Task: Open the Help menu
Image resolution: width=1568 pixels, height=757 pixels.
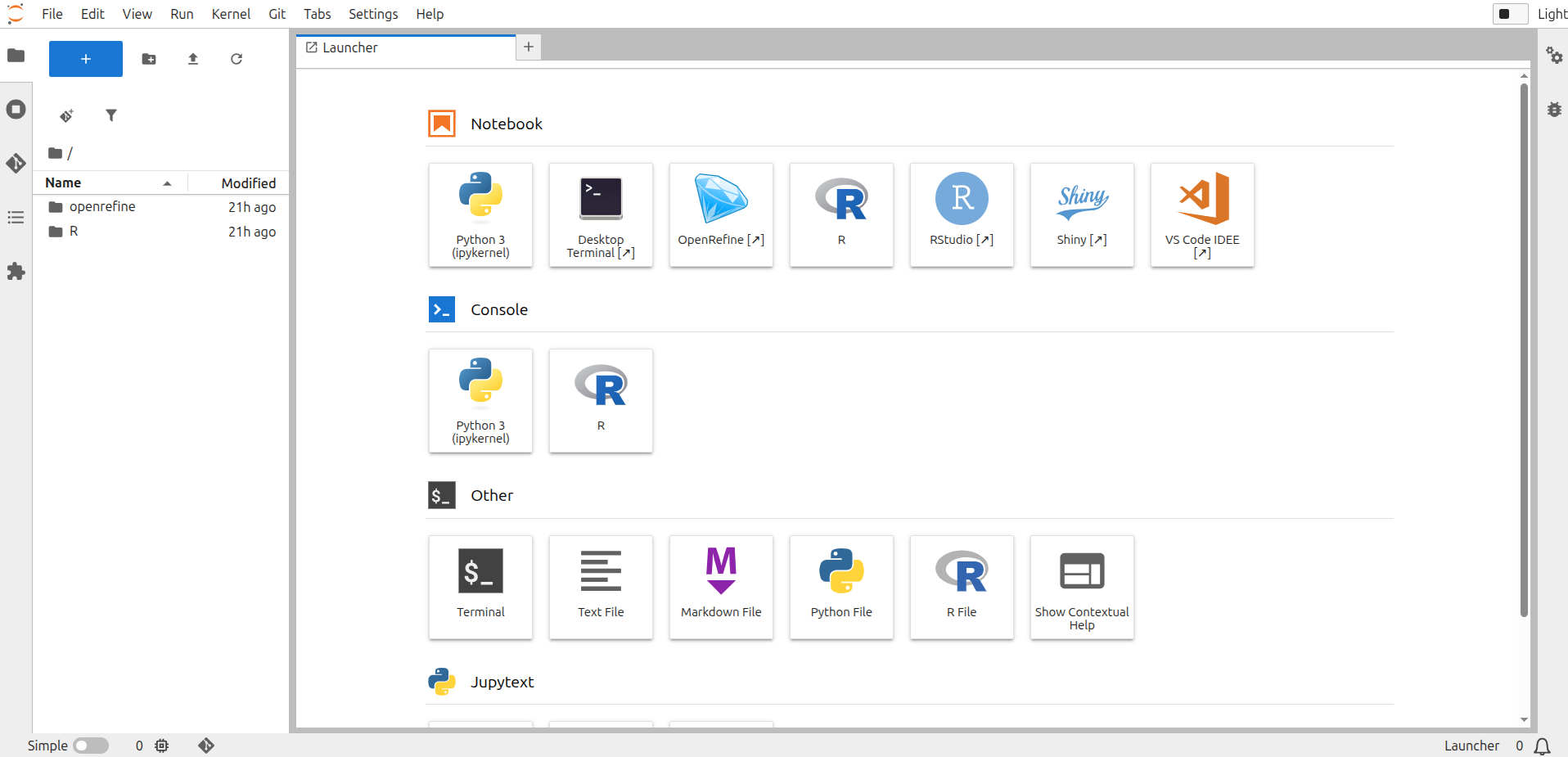Action: pyautogui.click(x=430, y=14)
